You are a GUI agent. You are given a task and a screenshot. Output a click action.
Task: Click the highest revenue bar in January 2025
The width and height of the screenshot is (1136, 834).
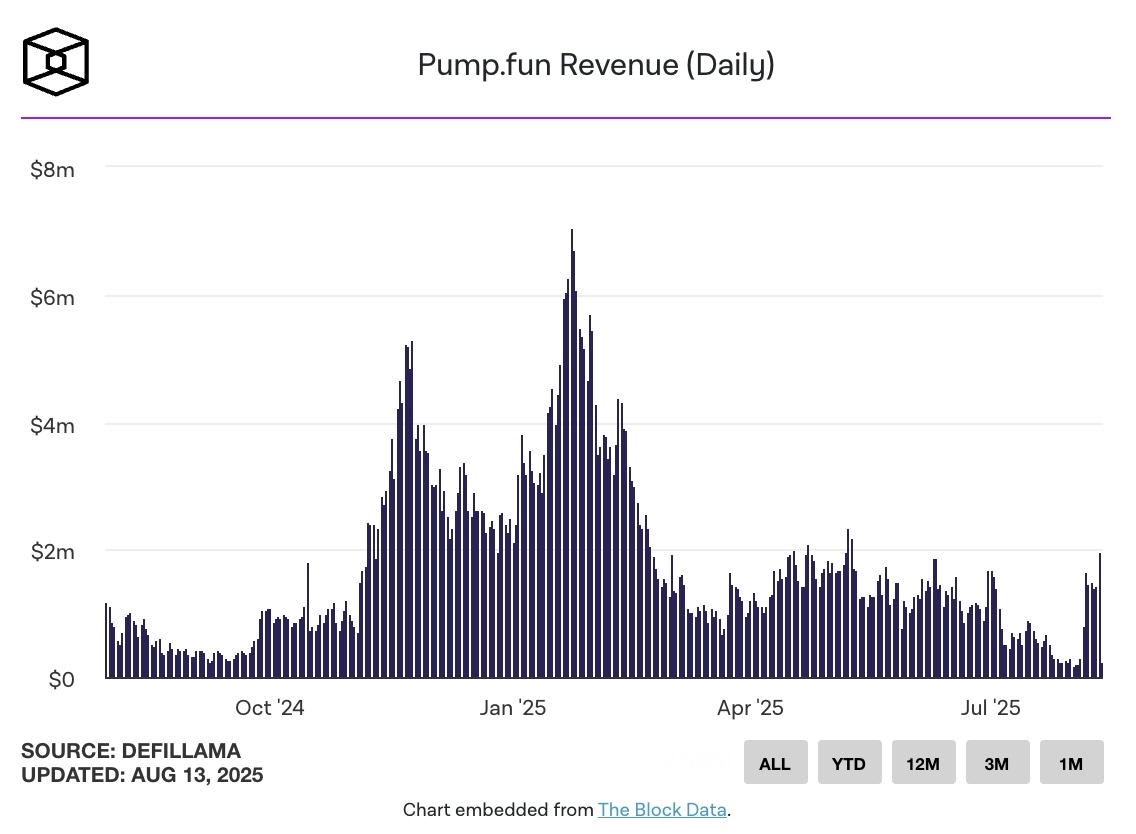click(x=572, y=454)
